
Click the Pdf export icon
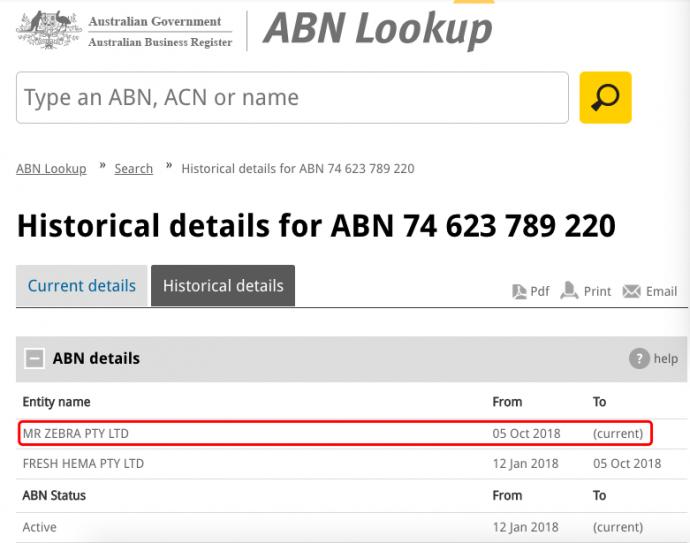(x=520, y=291)
